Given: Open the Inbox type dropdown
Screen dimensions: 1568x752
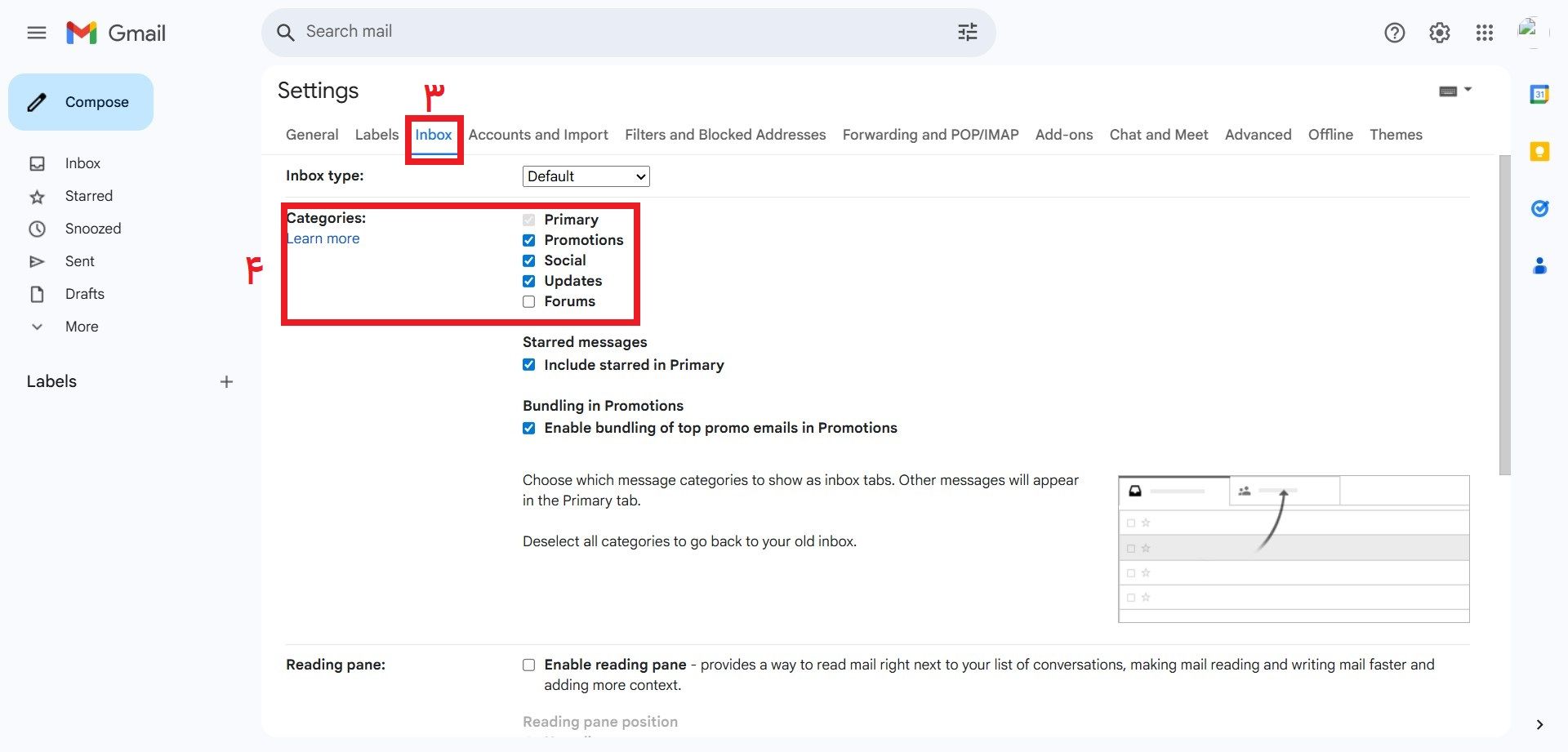Looking at the screenshot, I should click(586, 176).
